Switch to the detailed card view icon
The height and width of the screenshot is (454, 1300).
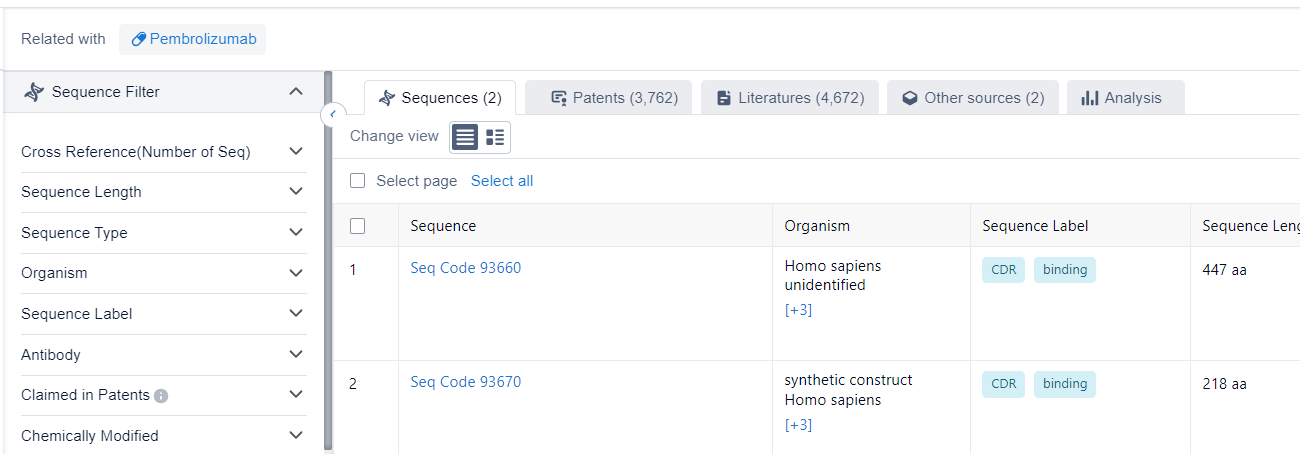[x=495, y=137]
